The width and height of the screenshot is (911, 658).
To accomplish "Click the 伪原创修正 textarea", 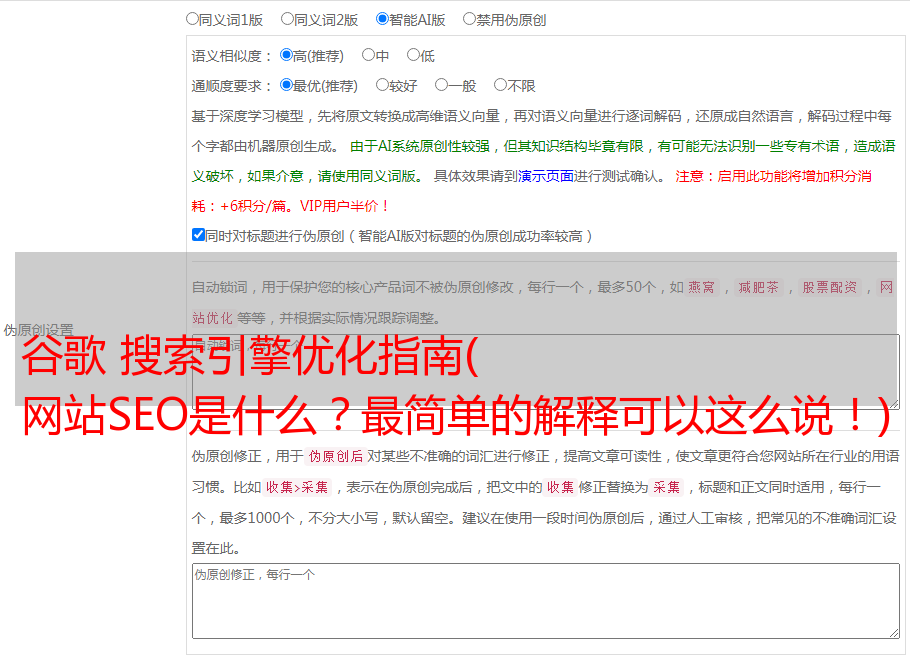I will click(546, 601).
